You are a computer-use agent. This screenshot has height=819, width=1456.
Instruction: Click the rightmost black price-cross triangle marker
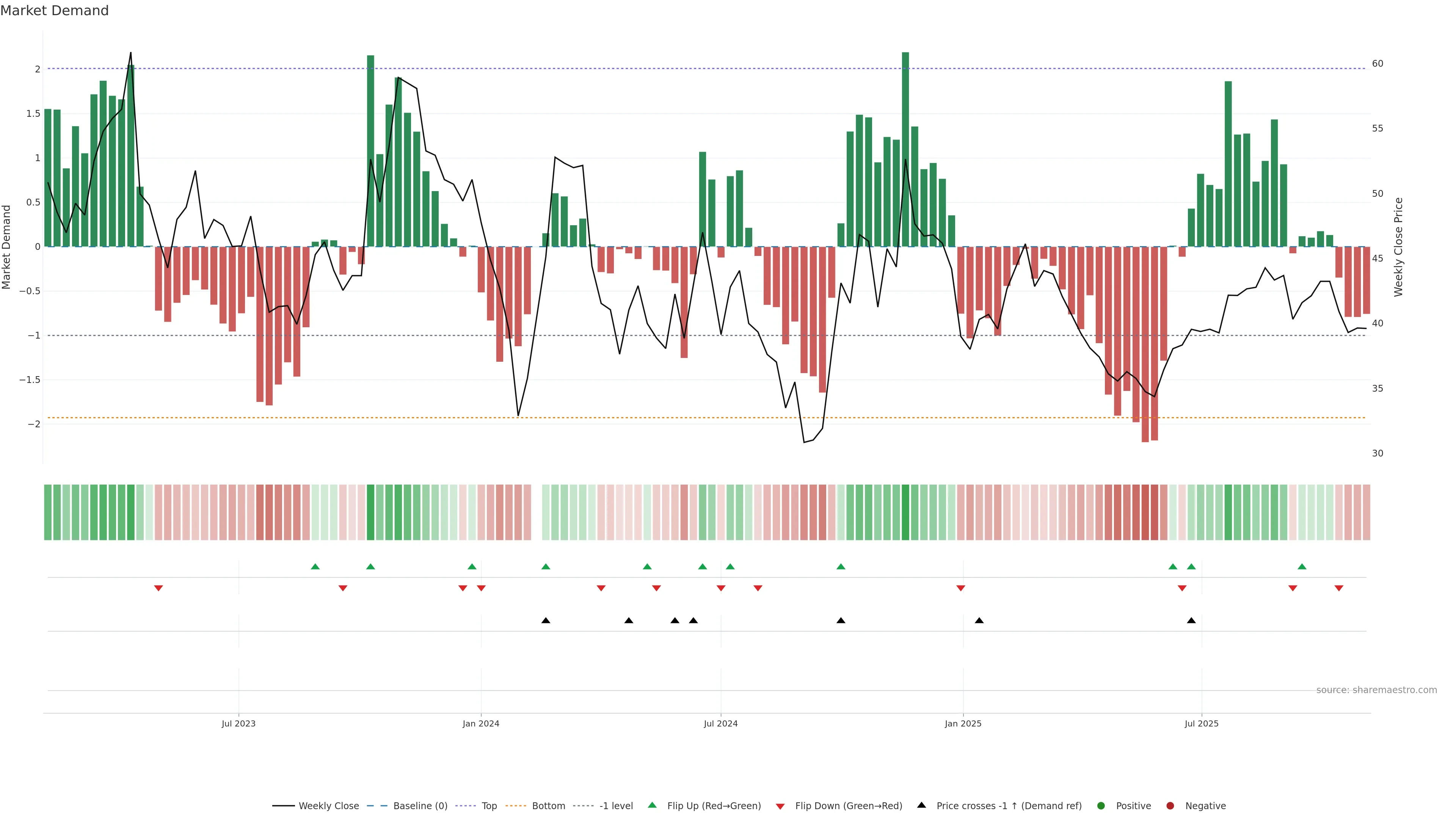[1191, 620]
